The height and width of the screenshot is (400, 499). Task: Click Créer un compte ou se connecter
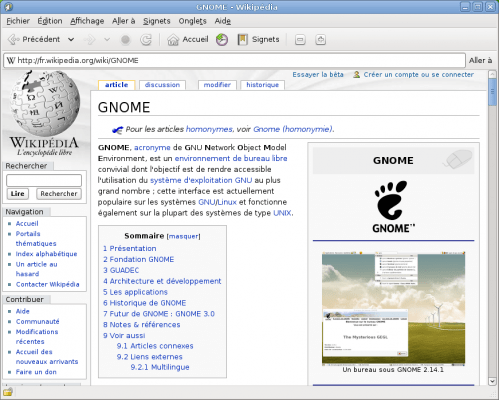[419, 75]
